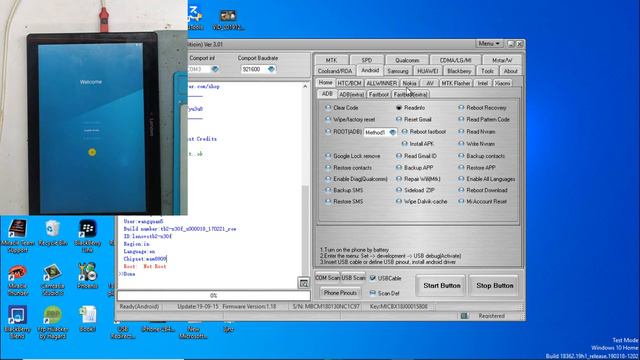Open the Blackberry tab
This screenshot has width=640, height=360.
[459, 71]
